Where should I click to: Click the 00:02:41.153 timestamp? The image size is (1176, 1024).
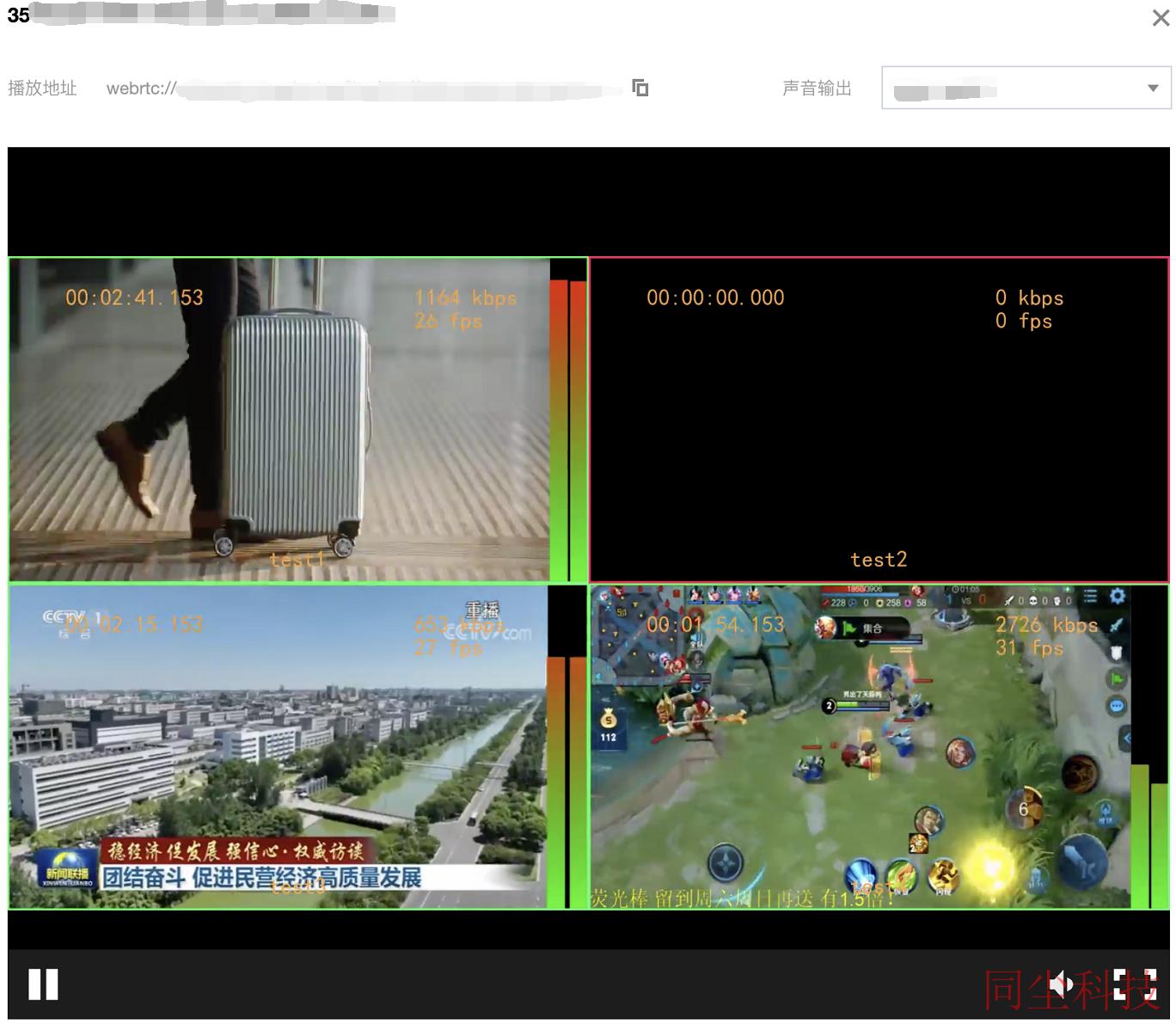134,297
